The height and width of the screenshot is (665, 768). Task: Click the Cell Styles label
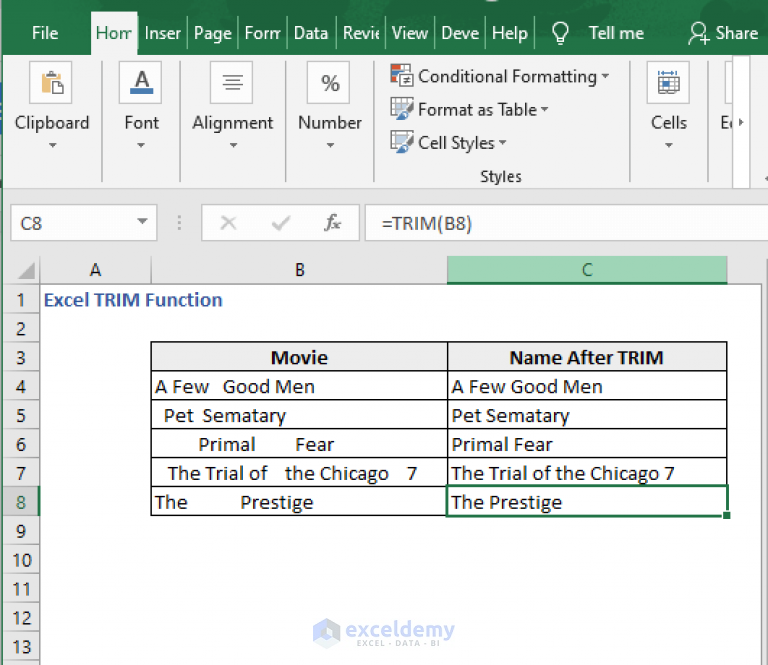pyautogui.click(x=456, y=143)
